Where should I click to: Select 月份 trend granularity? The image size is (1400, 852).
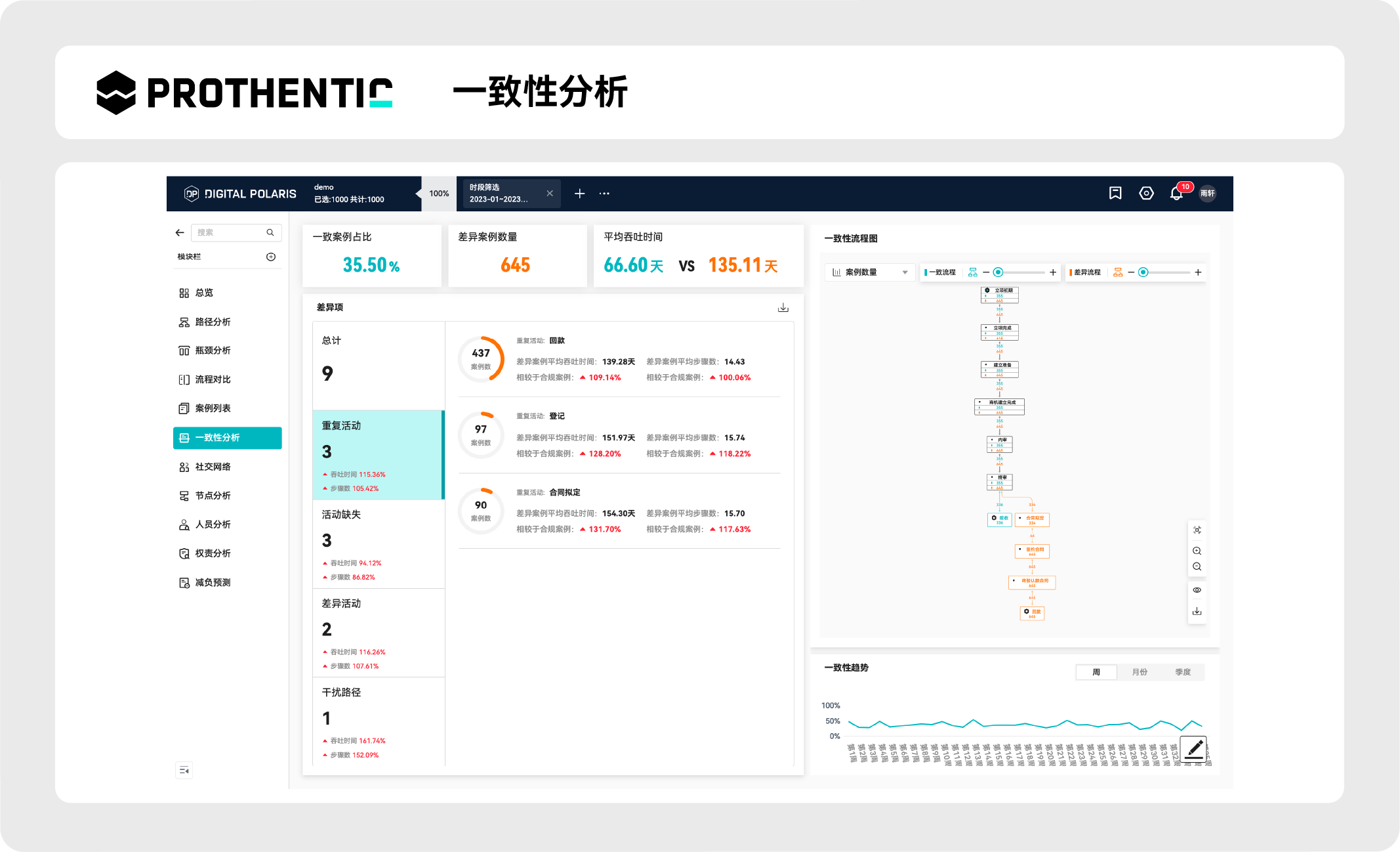pos(1140,672)
